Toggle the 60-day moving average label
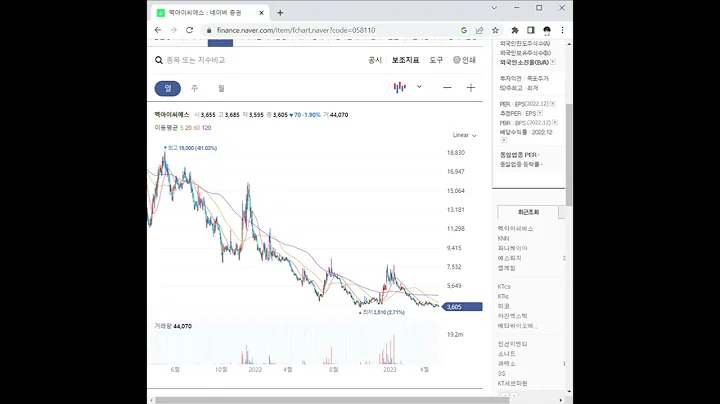 click(197, 128)
